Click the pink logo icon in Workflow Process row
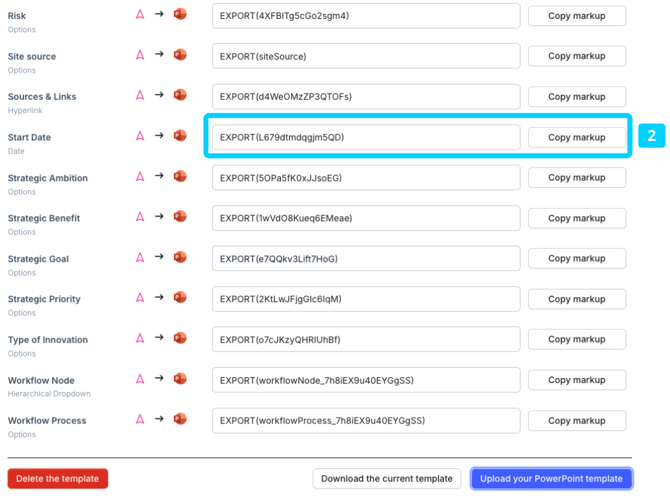Screen dimensions: 670x498 point(140,419)
